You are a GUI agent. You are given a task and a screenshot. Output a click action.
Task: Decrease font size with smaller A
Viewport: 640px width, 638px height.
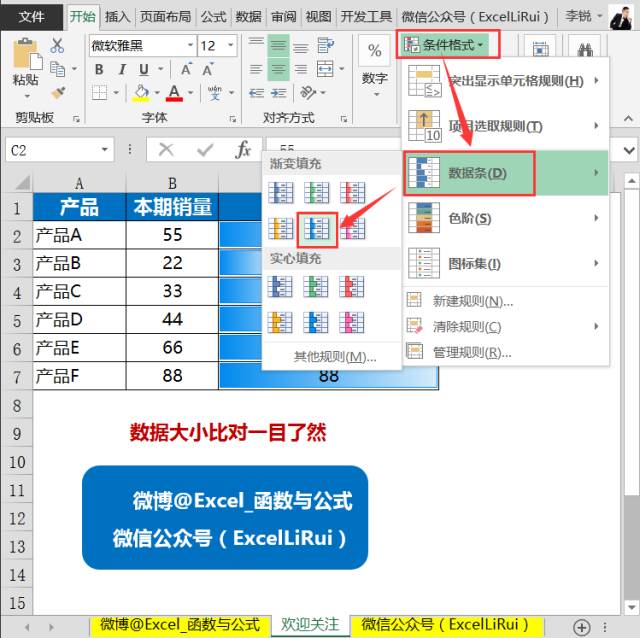(208, 69)
